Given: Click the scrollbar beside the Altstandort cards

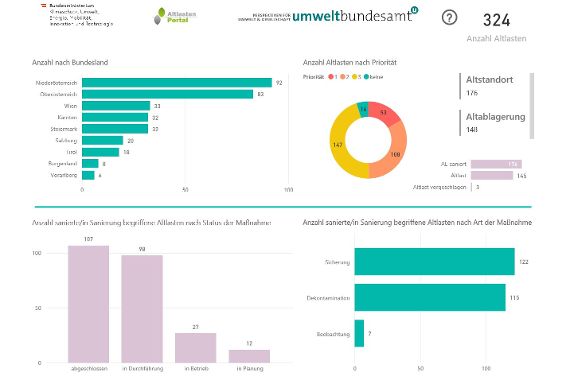Looking at the screenshot, I should [532, 106].
